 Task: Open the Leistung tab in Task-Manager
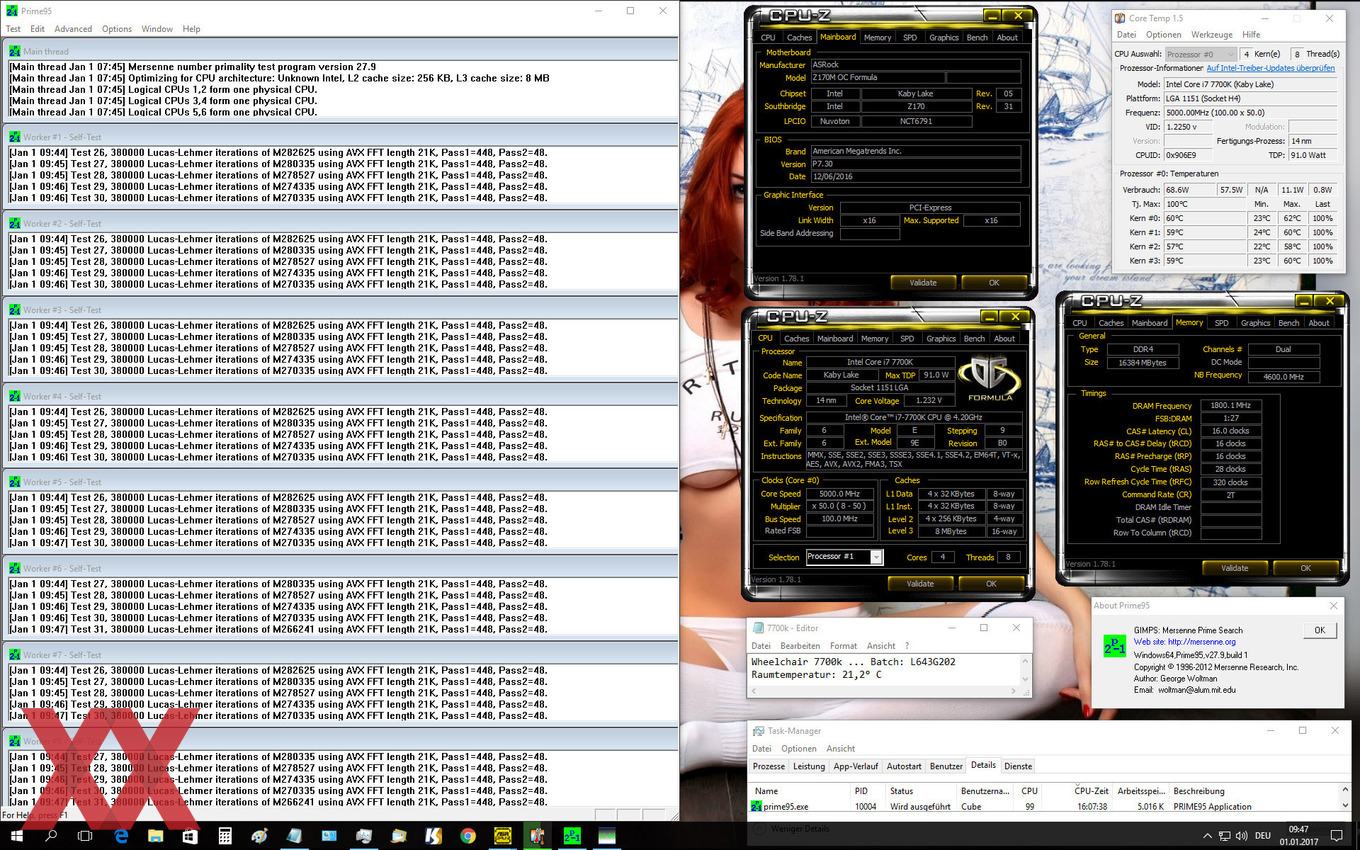pos(809,766)
